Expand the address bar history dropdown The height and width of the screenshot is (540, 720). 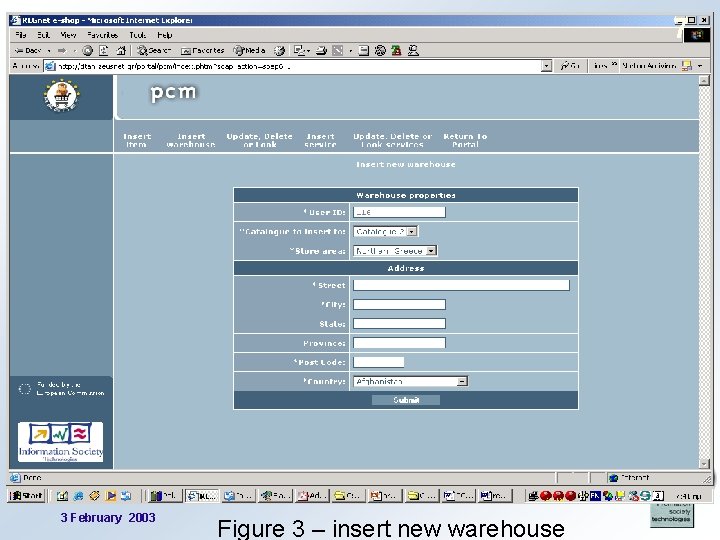(x=546, y=66)
